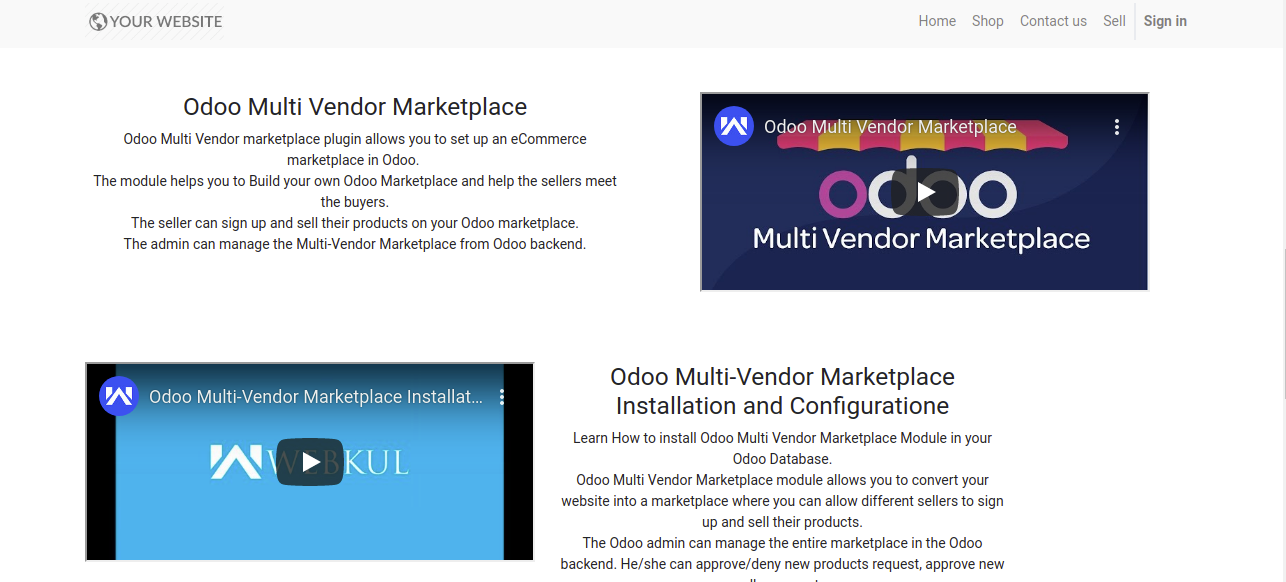Open the Webkul channel avatar on installation video
This screenshot has width=1286, height=582.
(x=119, y=396)
